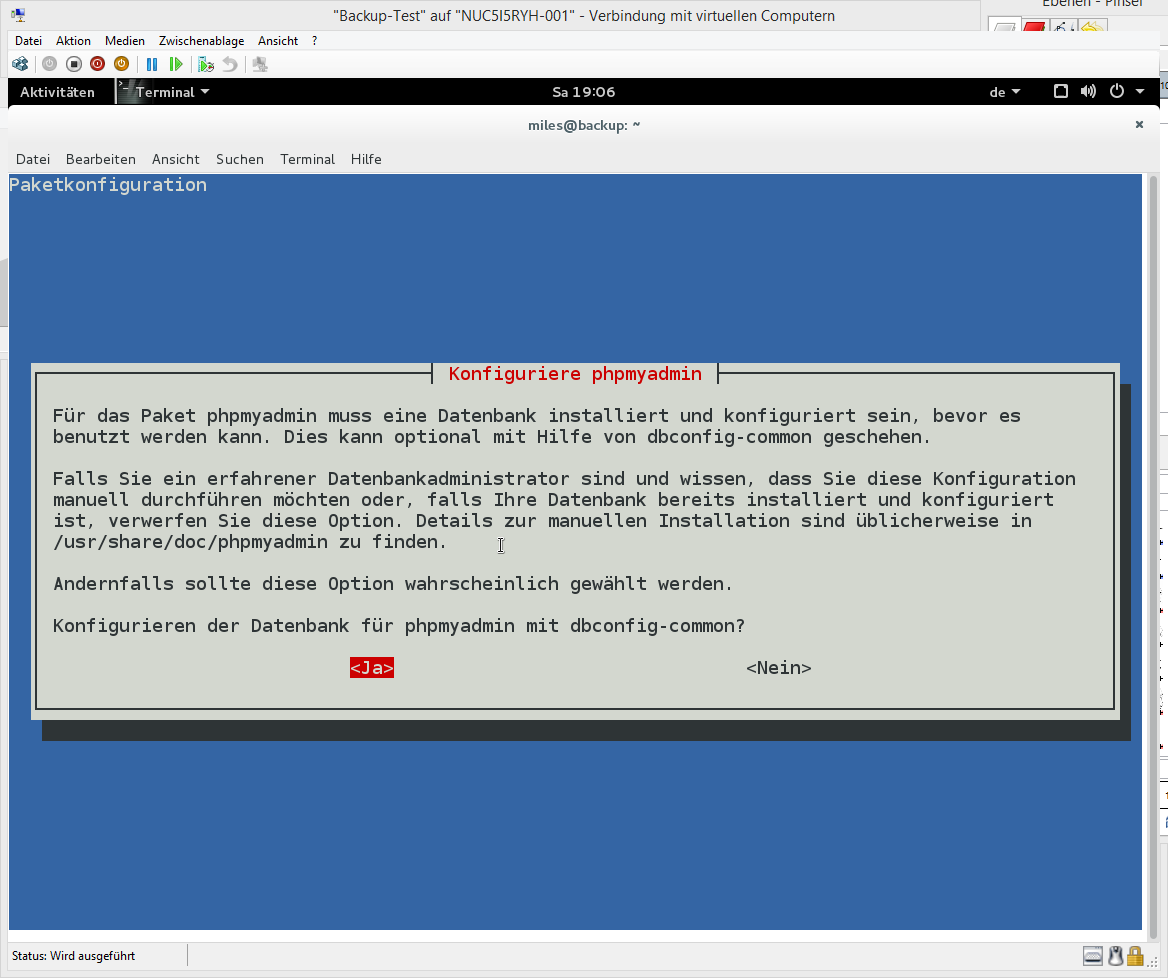The height and width of the screenshot is (978, 1168).
Task: Open the GNOME network status icon
Action: [x=1061, y=92]
